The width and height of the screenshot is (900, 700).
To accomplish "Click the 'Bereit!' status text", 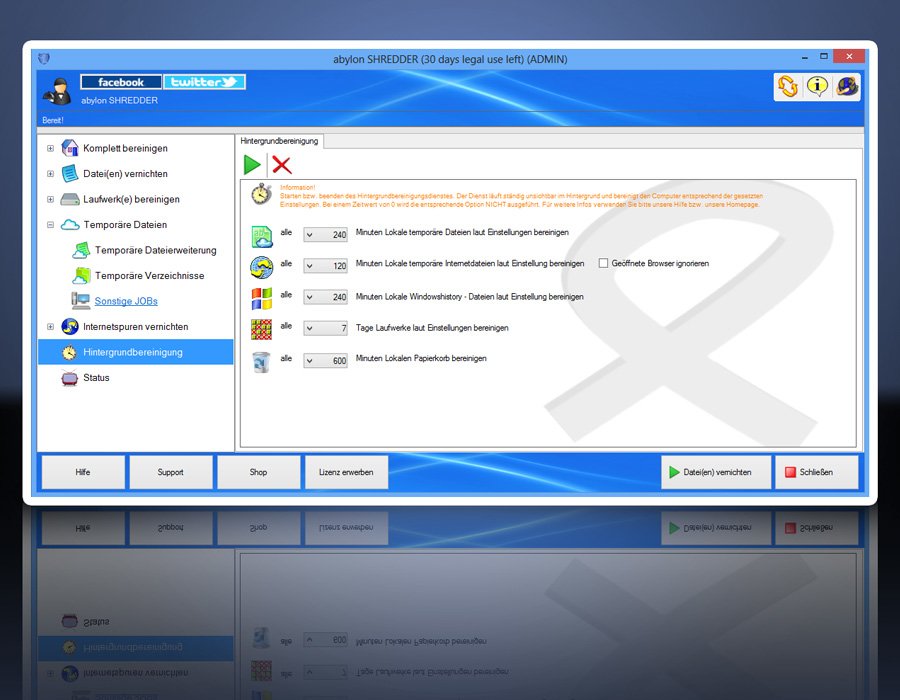I will pos(52,120).
